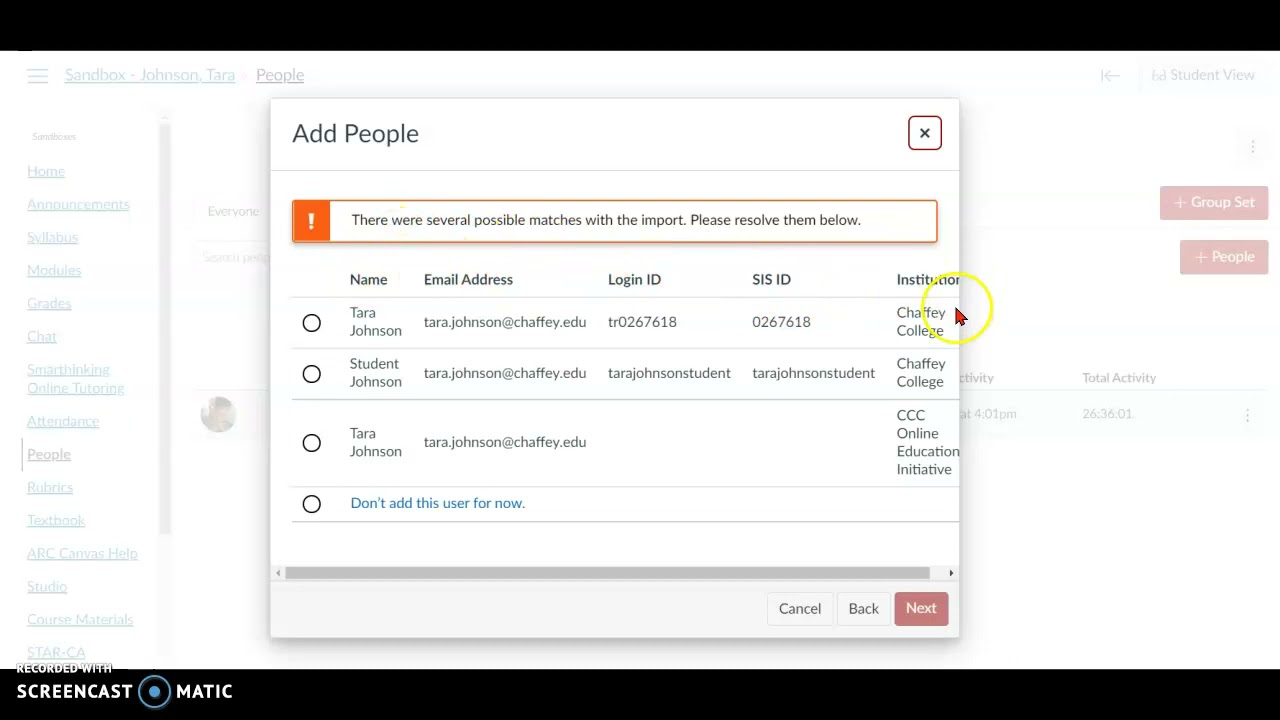Click the Login ID column header
The height and width of the screenshot is (720, 1280).
tap(634, 279)
